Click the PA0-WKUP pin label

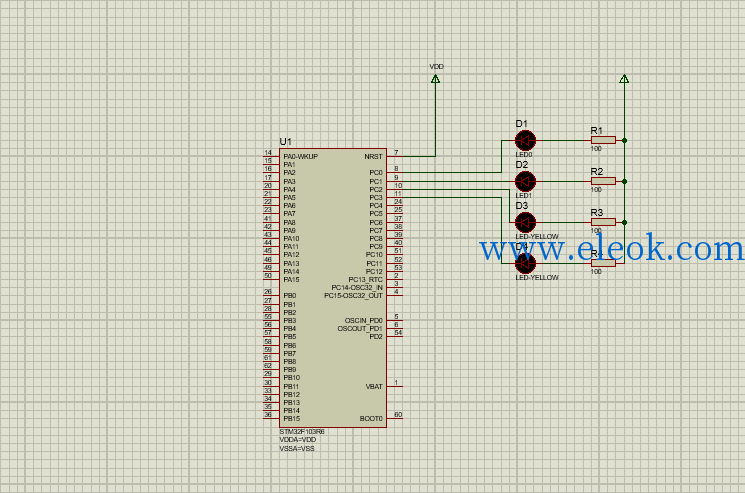(301, 156)
